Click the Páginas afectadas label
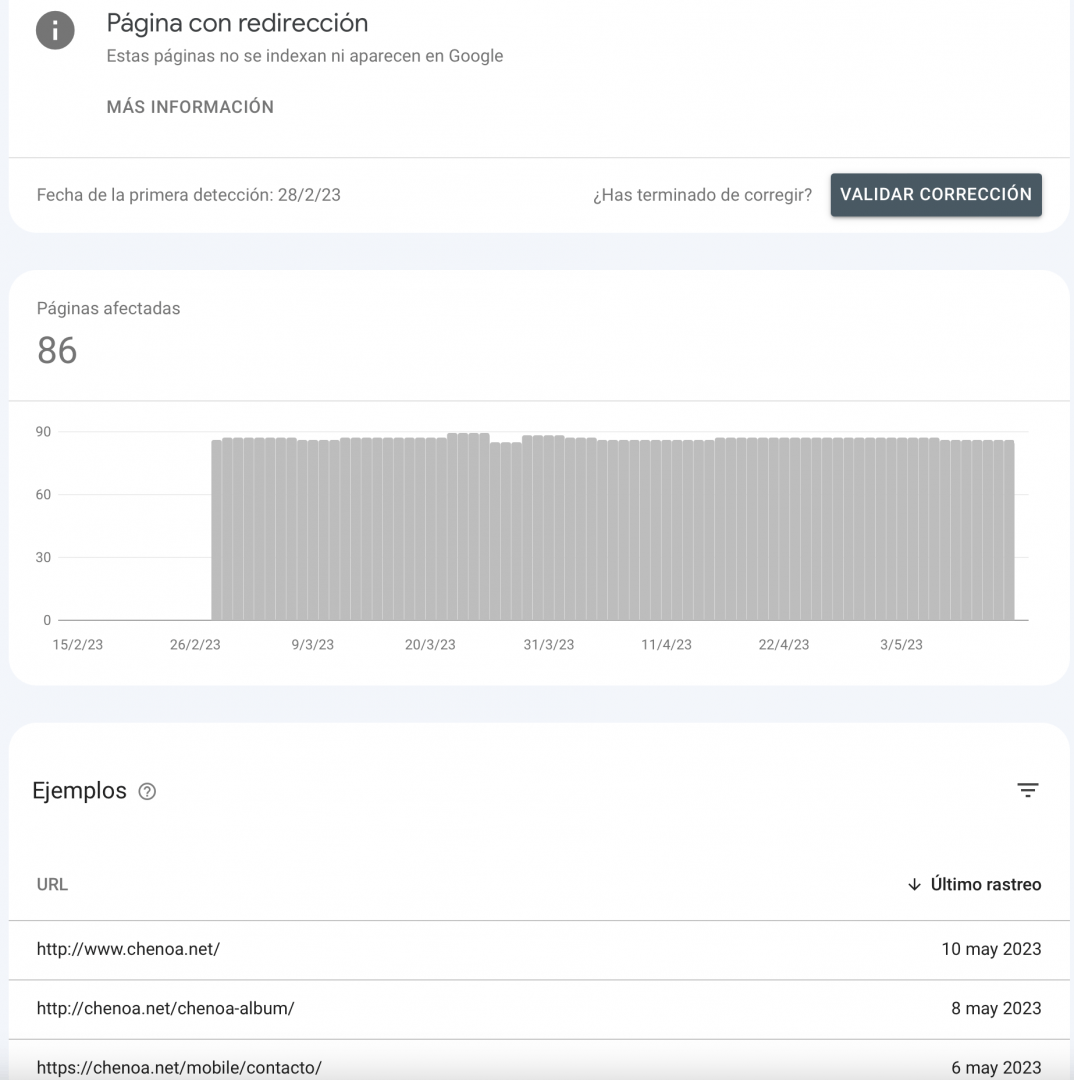 tap(108, 309)
